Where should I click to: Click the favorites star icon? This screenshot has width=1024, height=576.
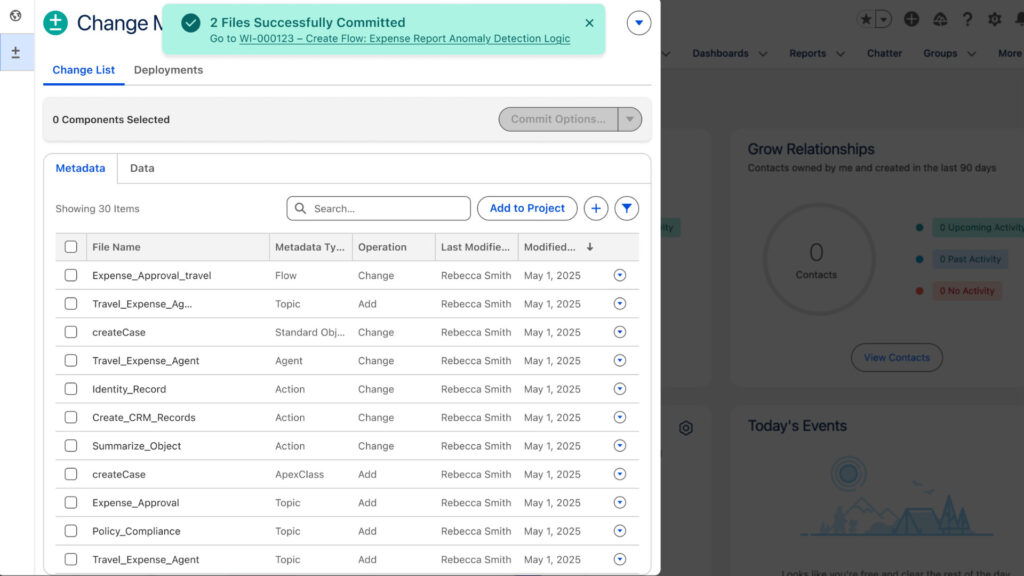[x=866, y=19]
